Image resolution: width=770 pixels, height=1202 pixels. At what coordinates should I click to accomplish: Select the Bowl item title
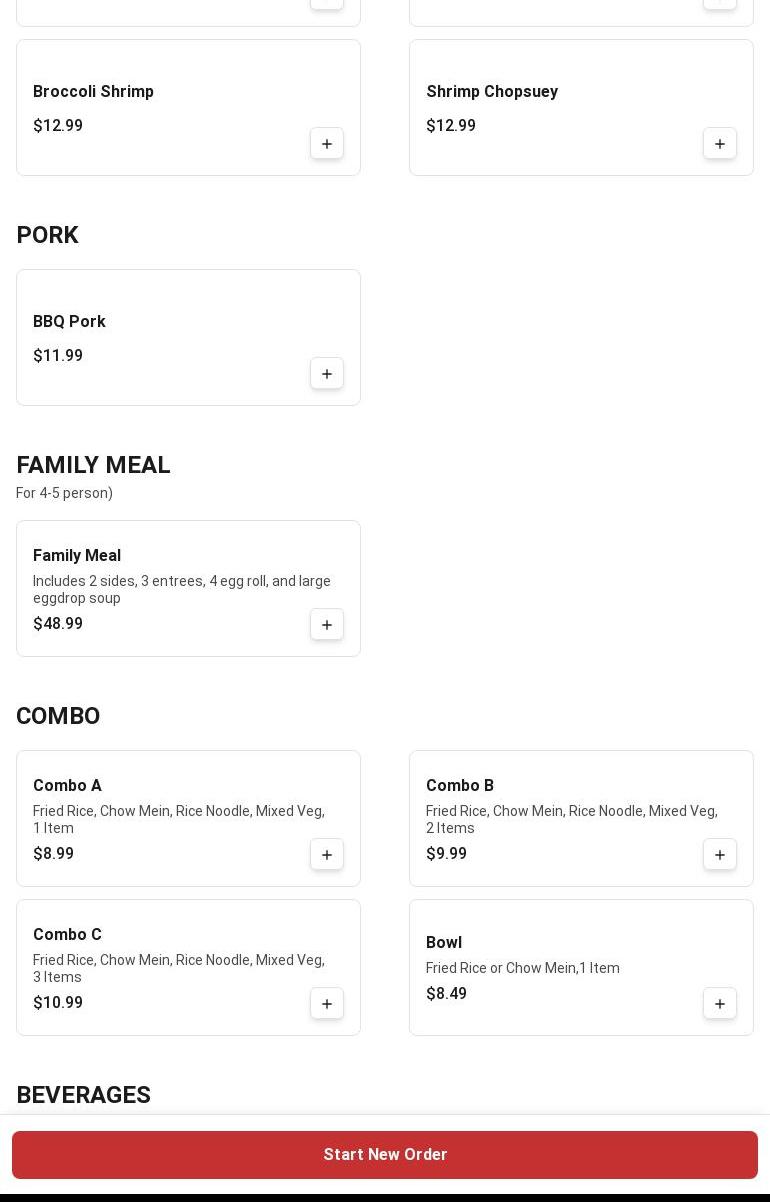click(x=444, y=943)
